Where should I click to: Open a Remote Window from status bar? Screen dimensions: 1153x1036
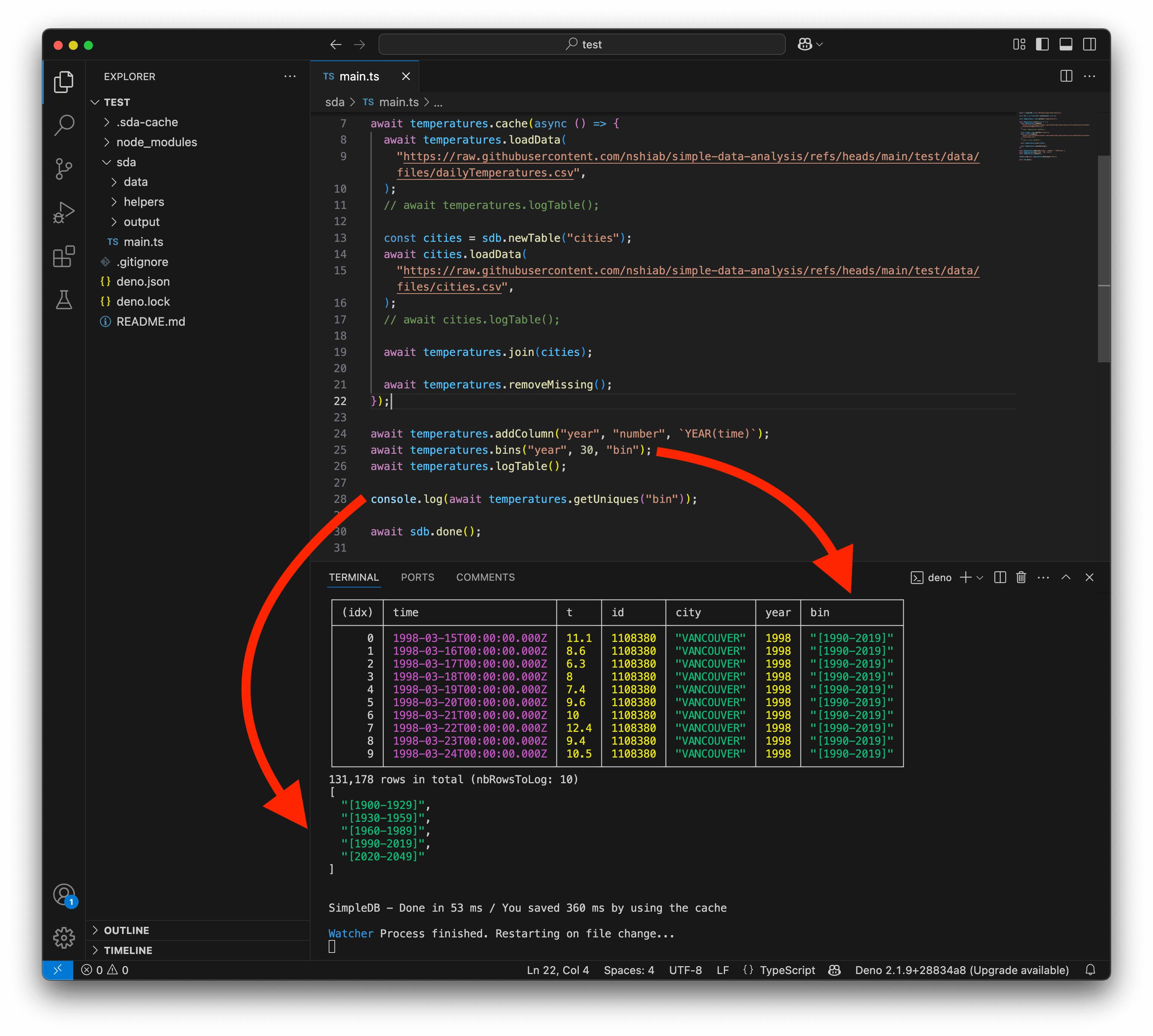[x=58, y=970]
